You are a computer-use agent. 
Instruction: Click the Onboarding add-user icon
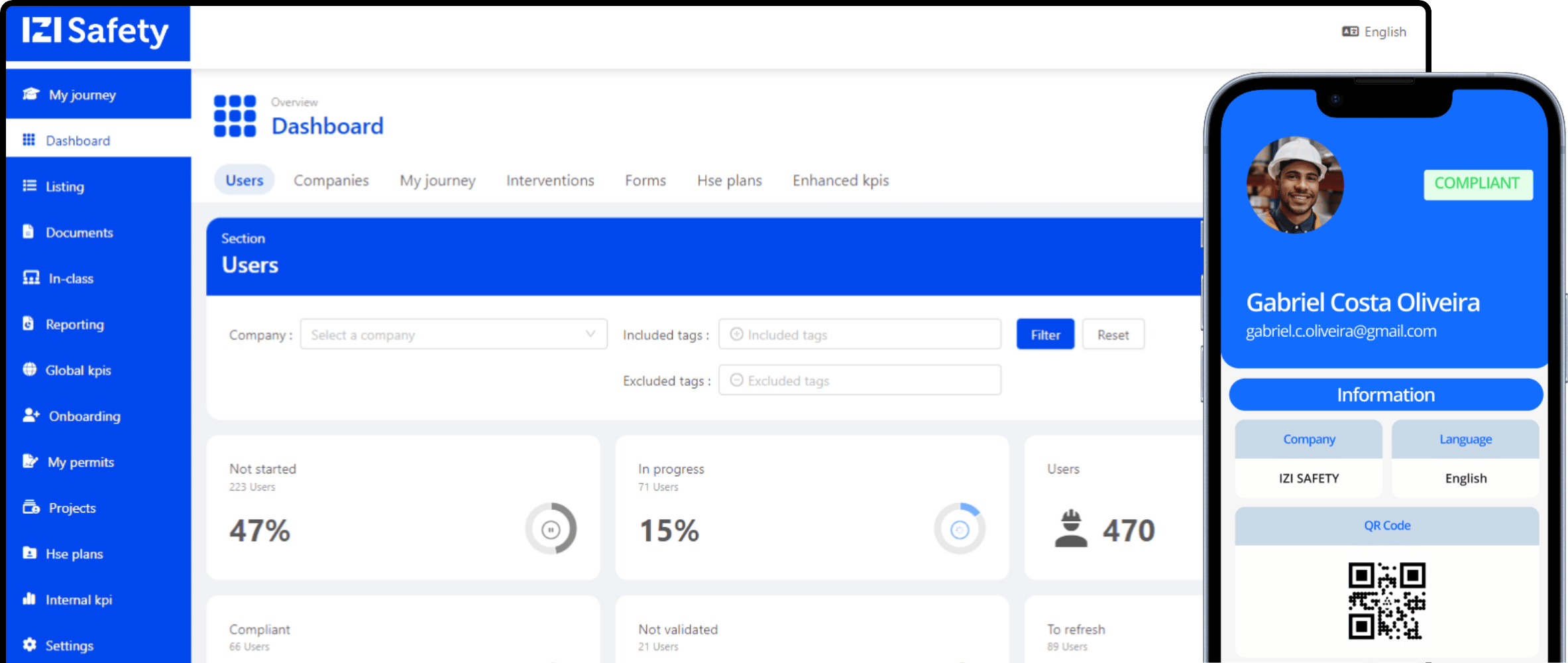[x=31, y=415]
